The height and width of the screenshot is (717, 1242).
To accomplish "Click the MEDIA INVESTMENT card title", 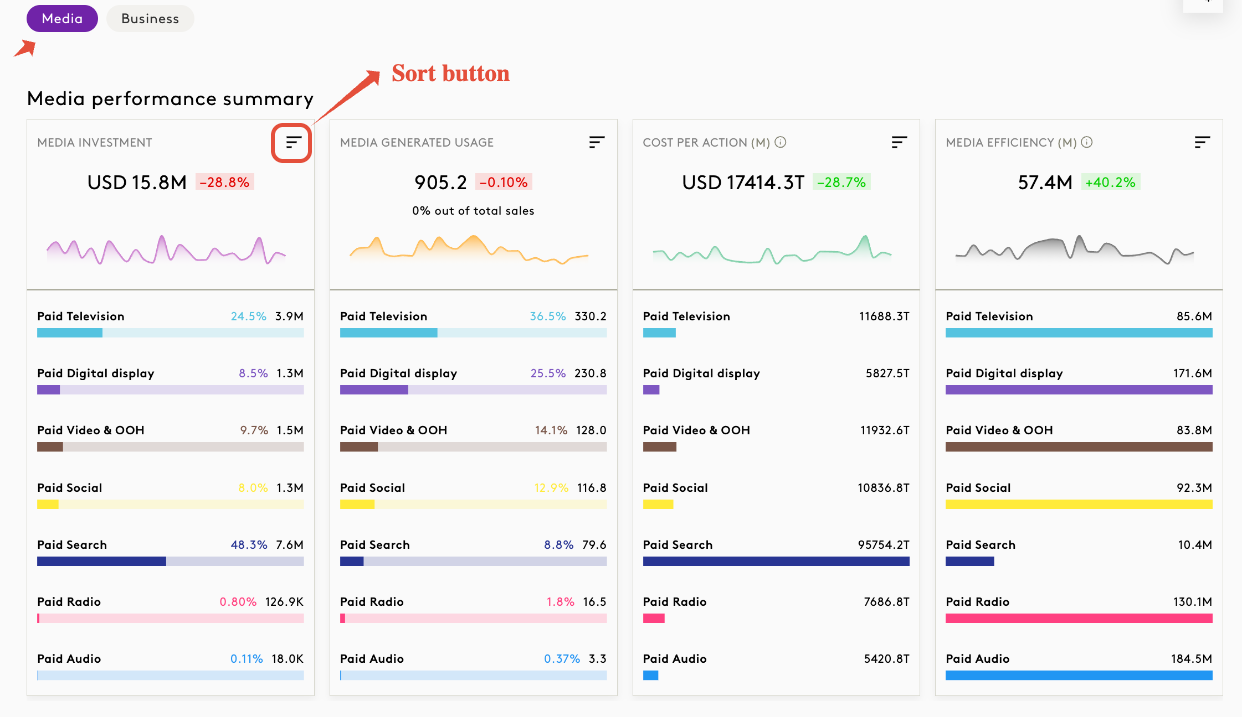I will 95,143.
